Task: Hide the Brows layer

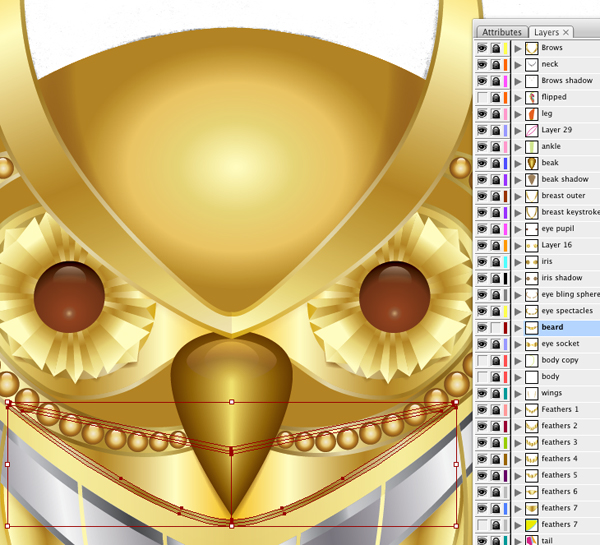Action: tap(482, 48)
